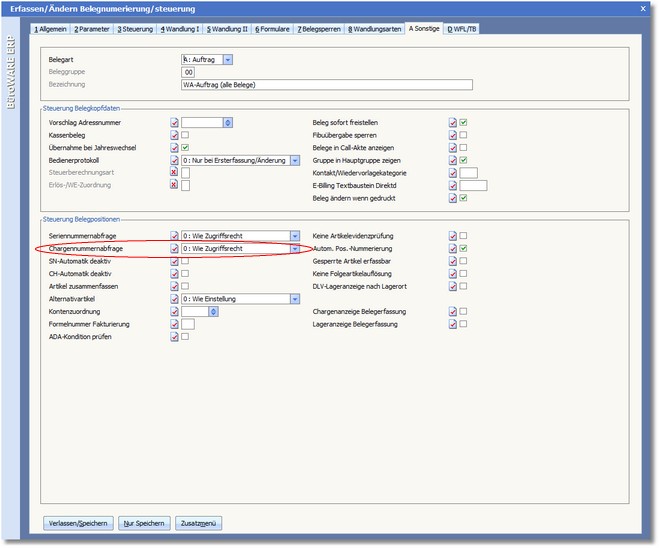Click the edit icon beside Fibuübergabe sperren

click(453, 135)
